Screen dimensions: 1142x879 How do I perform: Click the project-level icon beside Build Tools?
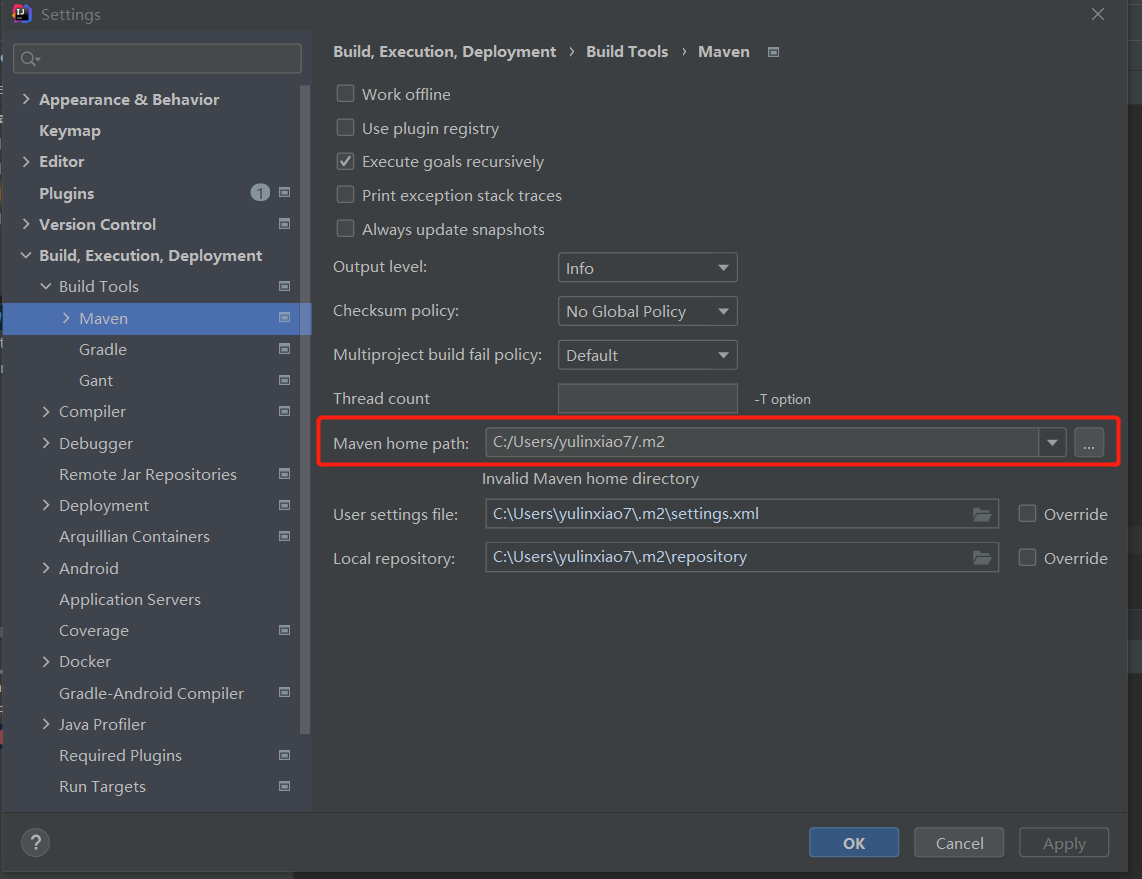tap(285, 286)
